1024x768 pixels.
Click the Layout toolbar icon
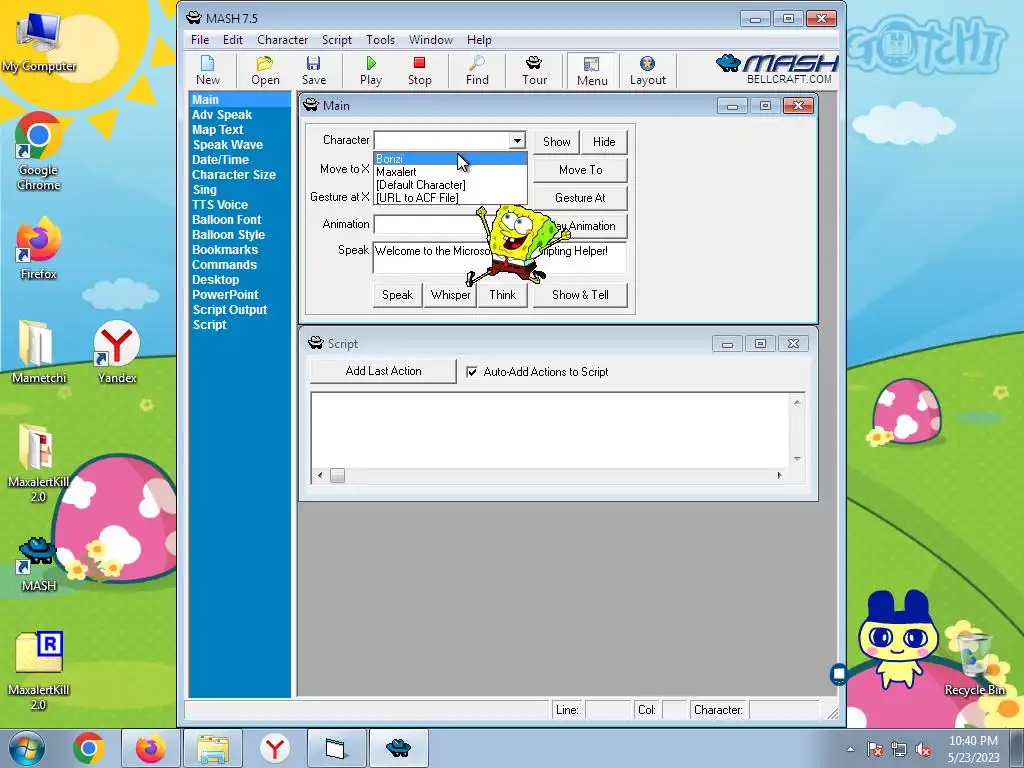[648, 71]
